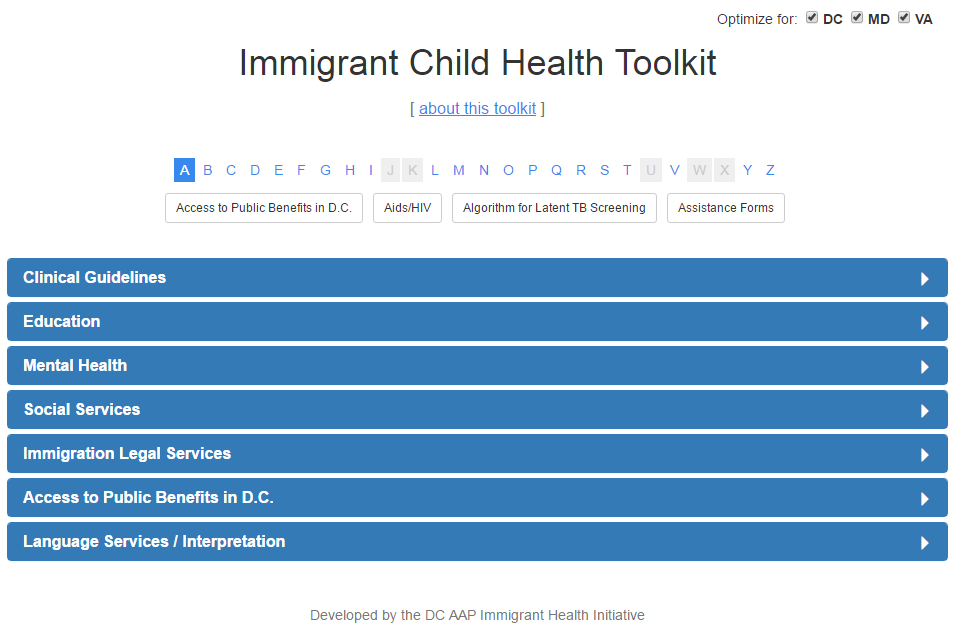
Task: Toggle the MD optimize checkbox
Action: [x=857, y=17]
